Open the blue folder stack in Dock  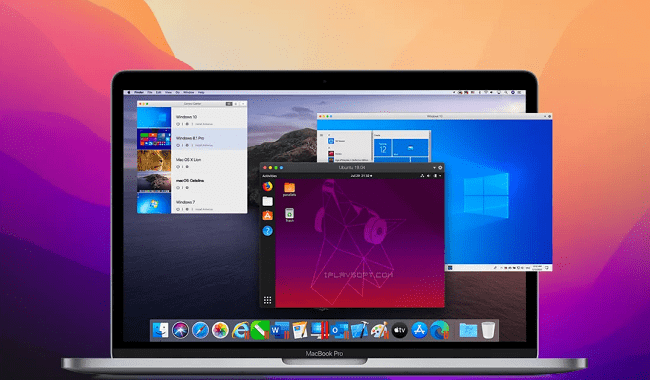click(x=468, y=330)
